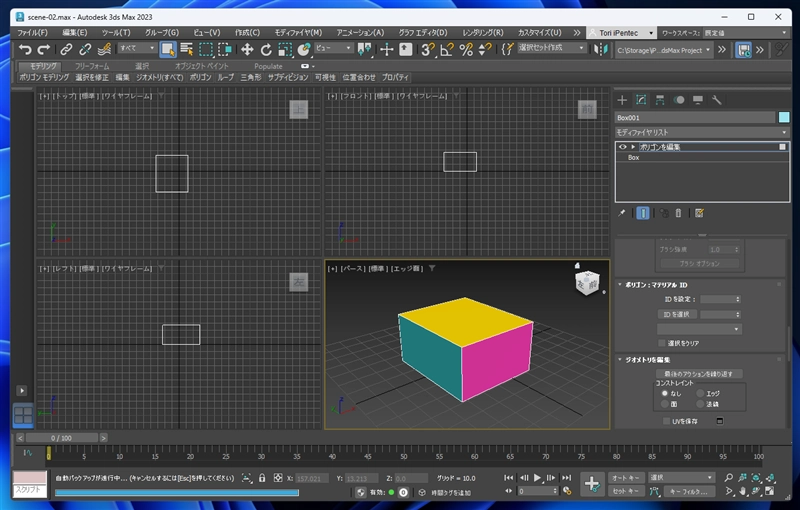This screenshot has height=510, width=800.
Task: Open the project path dropdown
Action: (x=664, y=50)
